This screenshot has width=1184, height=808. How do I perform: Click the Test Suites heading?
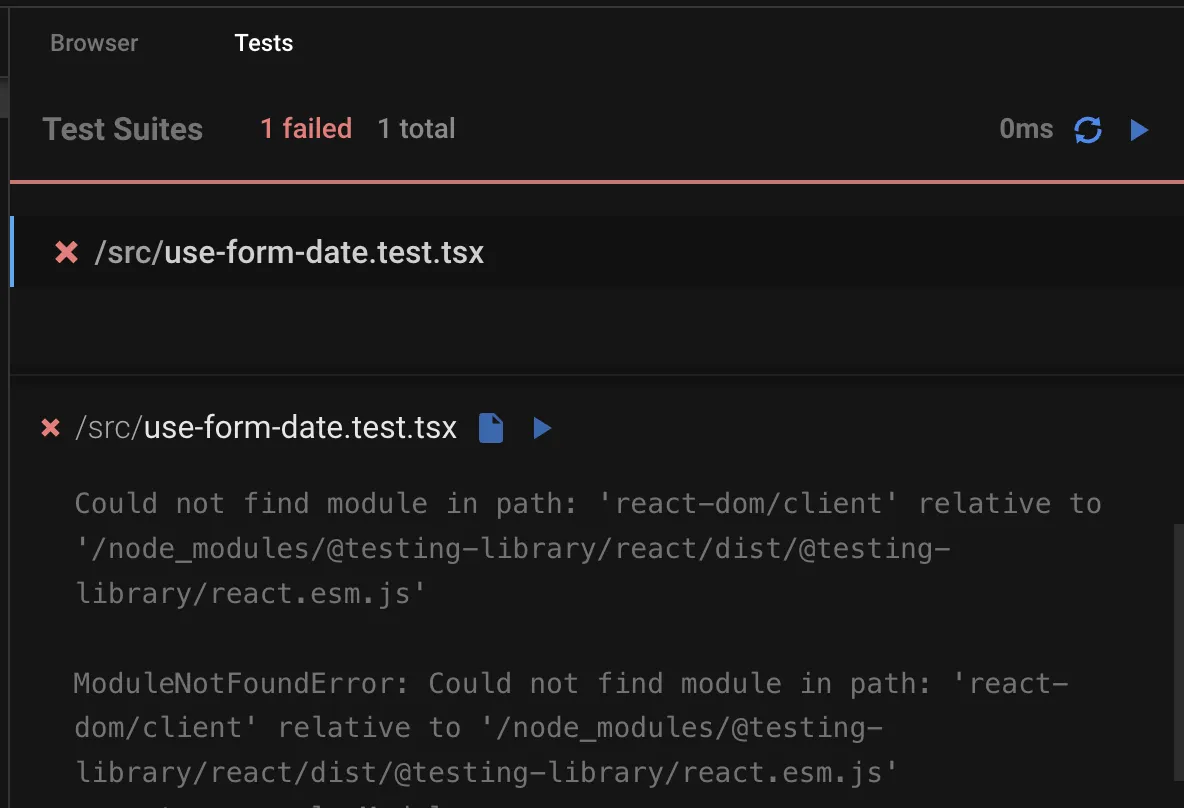[x=122, y=129]
